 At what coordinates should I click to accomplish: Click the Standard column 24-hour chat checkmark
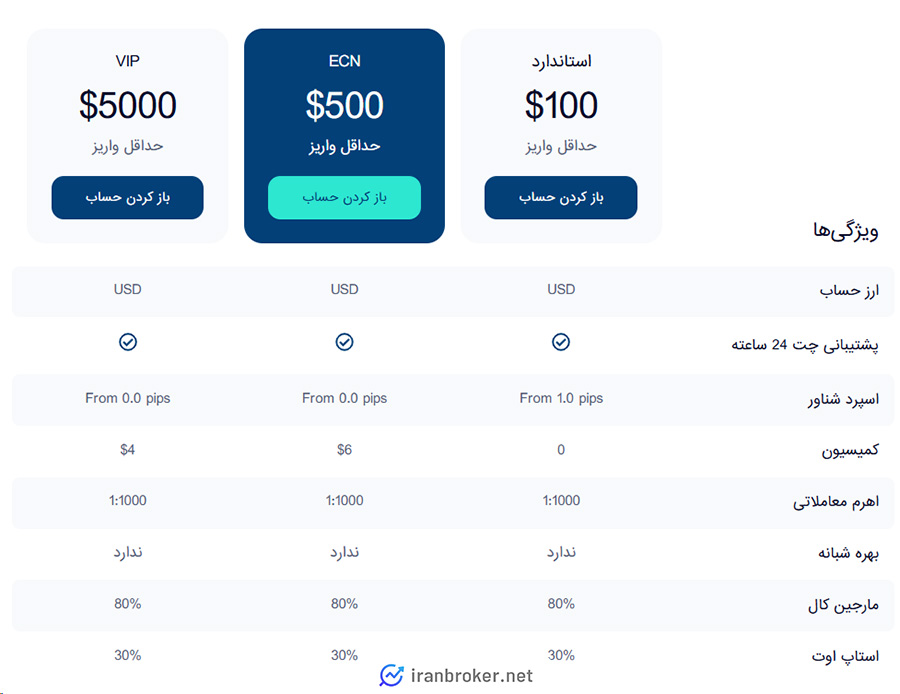(x=561, y=342)
